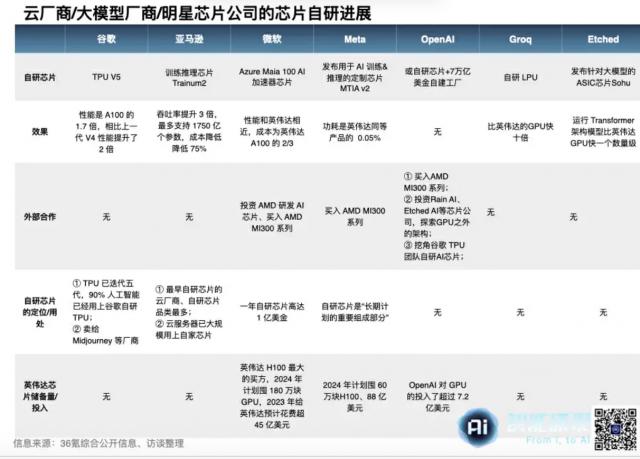Click the Groq column header
Screen dimensions: 640x459
click(x=518, y=37)
